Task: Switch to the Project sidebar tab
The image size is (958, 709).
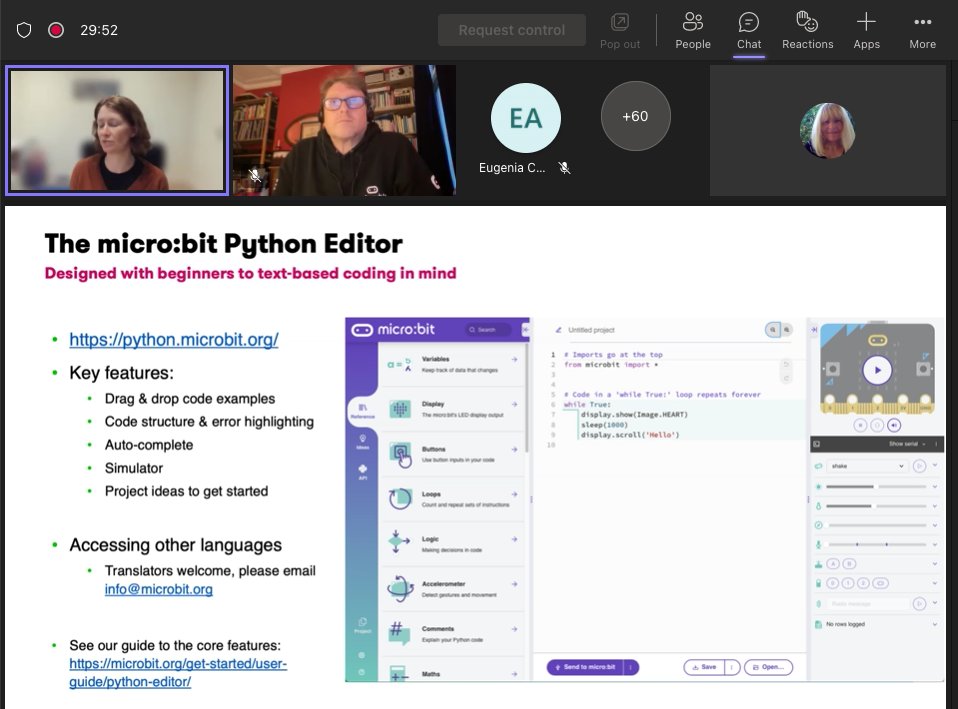Action: tap(362, 625)
